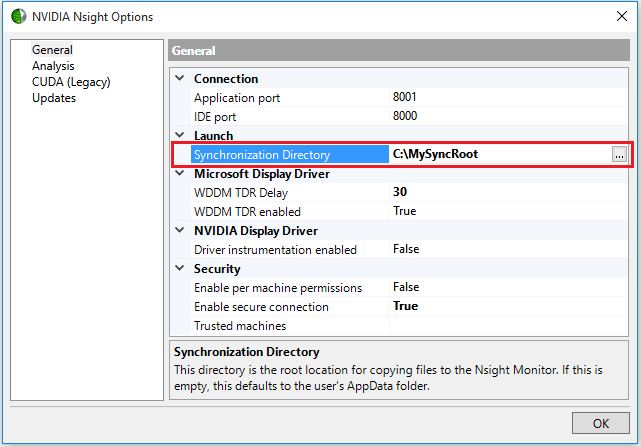Click the ellipsis browse button for Synchronization Directory
This screenshot has width=641, height=447.
click(x=620, y=154)
